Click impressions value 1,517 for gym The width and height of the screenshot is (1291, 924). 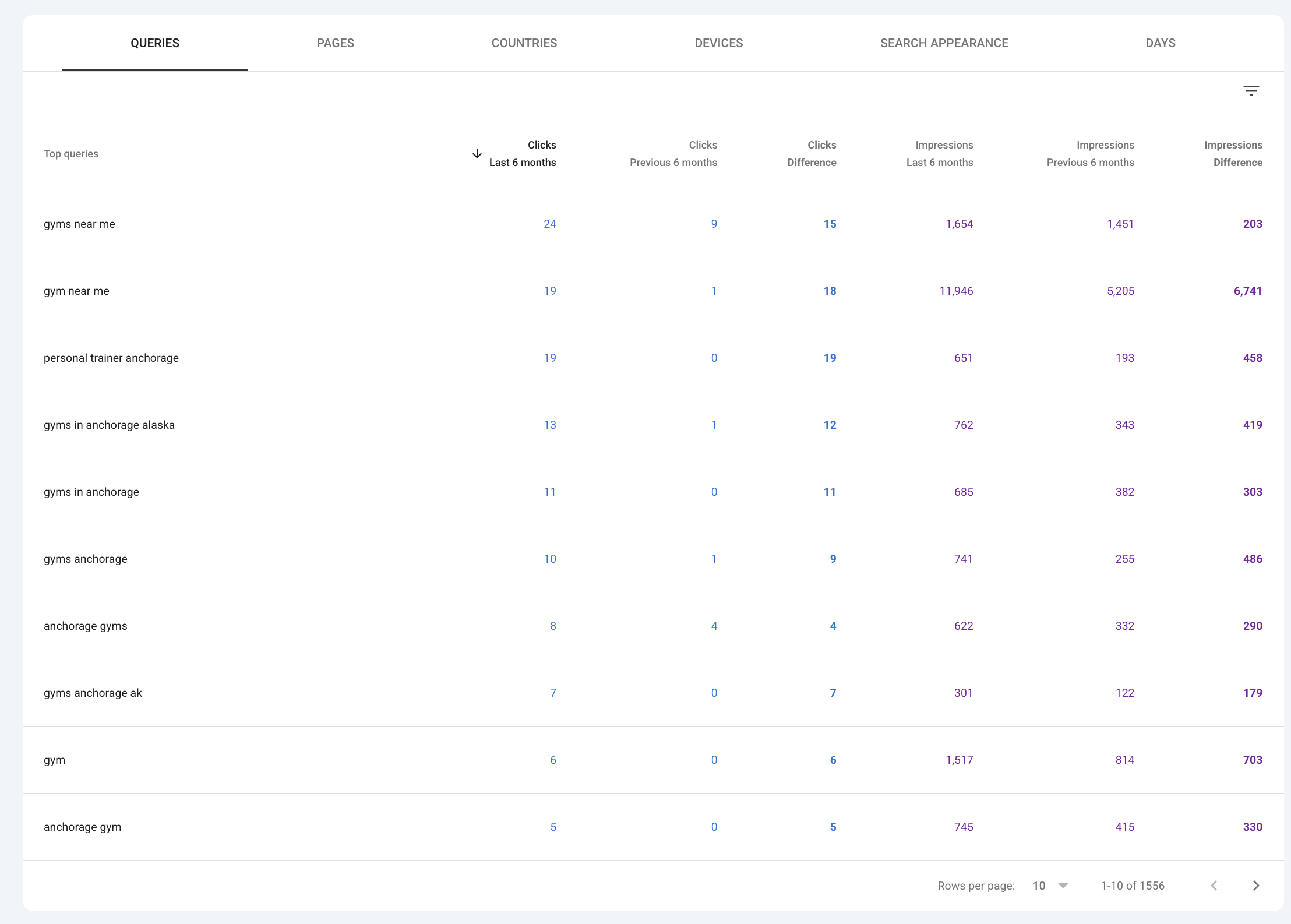click(960, 760)
